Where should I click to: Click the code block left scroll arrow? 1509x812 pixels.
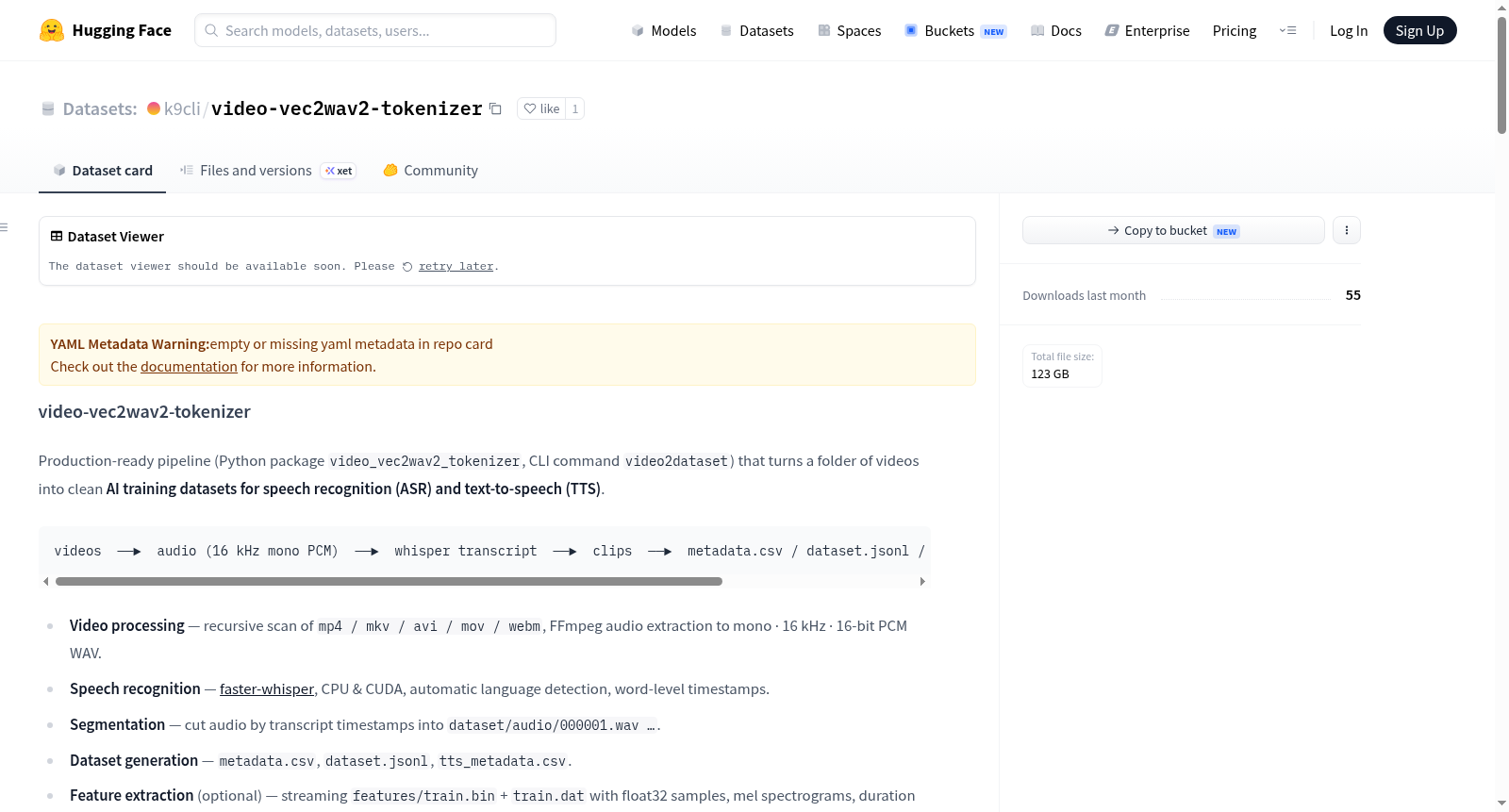tap(45, 581)
